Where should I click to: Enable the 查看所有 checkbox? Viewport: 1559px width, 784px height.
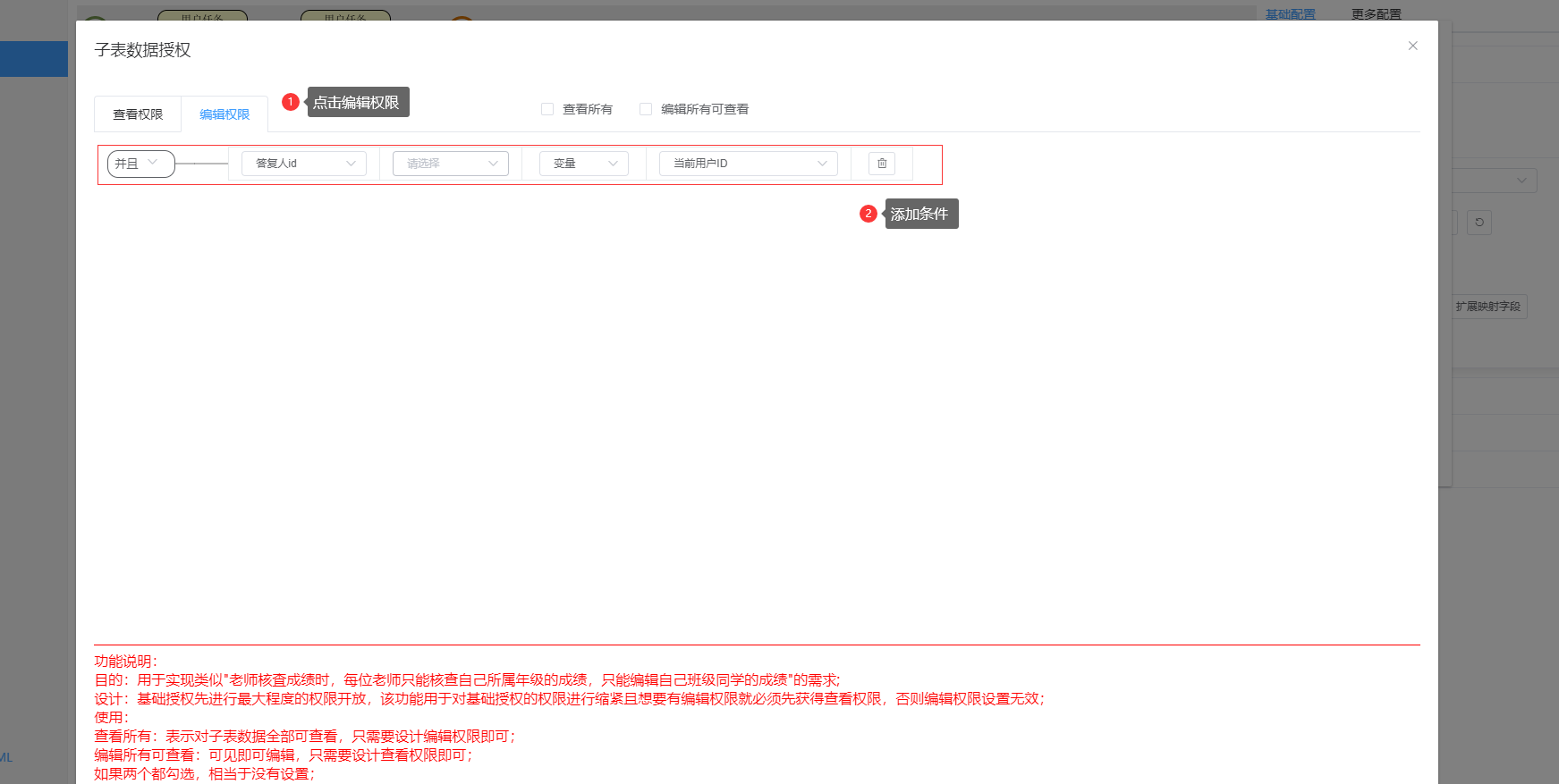(x=547, y=109)
